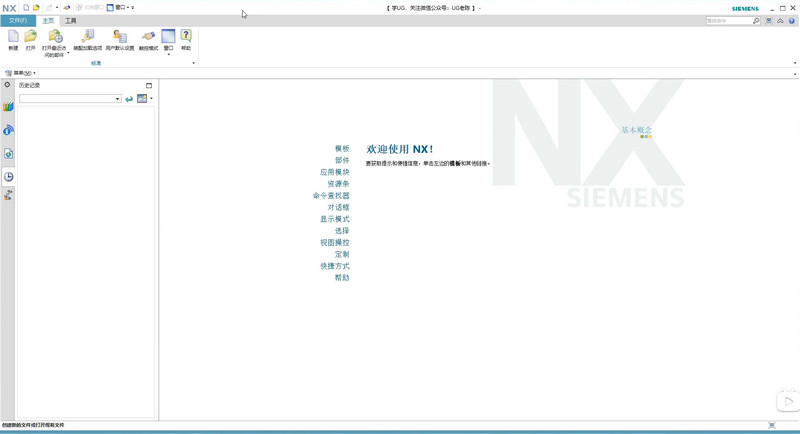Click the find command search field
The width and height of the screenshot is (800, 434).
click(x=728, y=21)
